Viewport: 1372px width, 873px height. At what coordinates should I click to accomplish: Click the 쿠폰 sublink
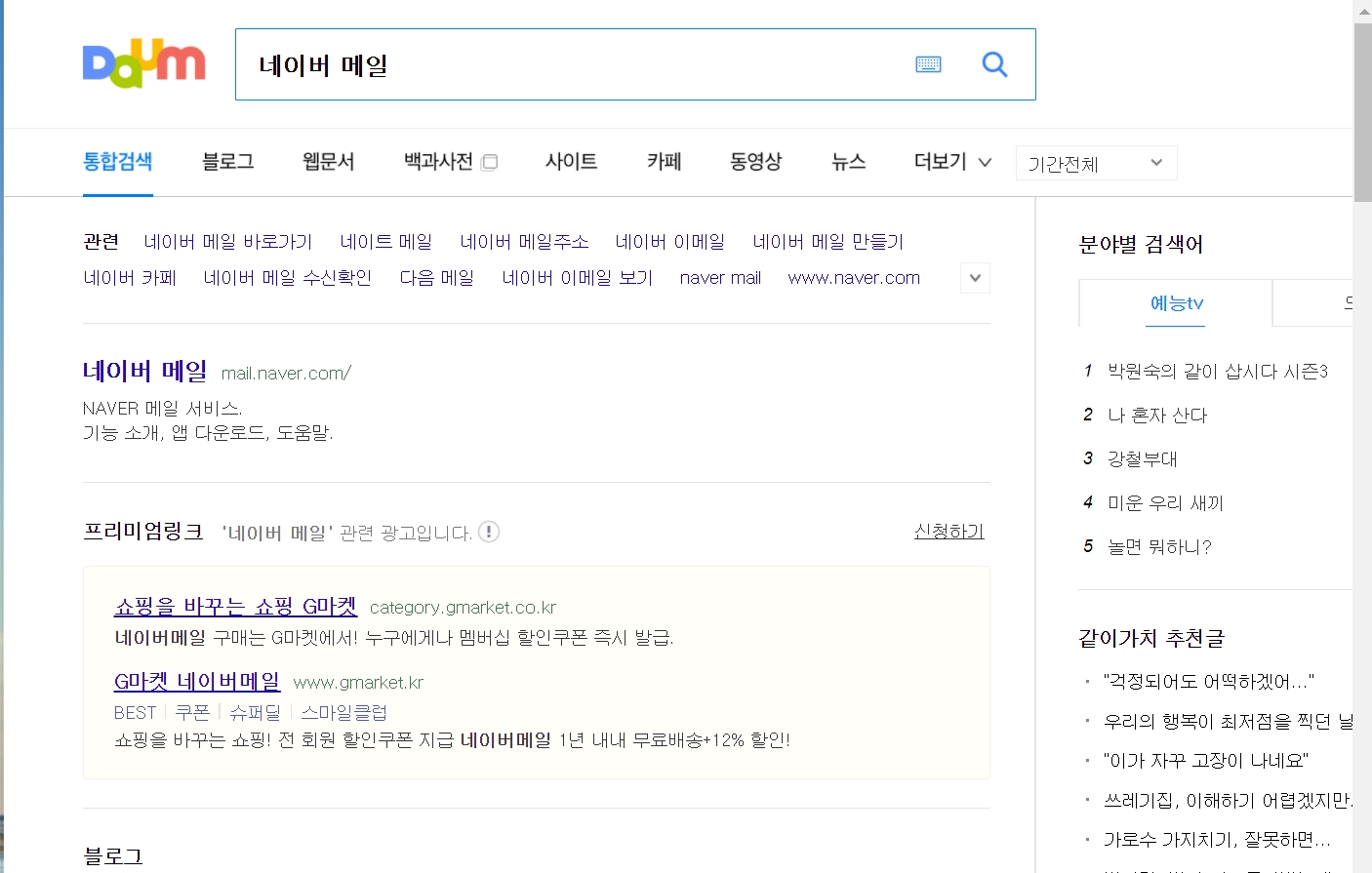click(x=192, y=713)
